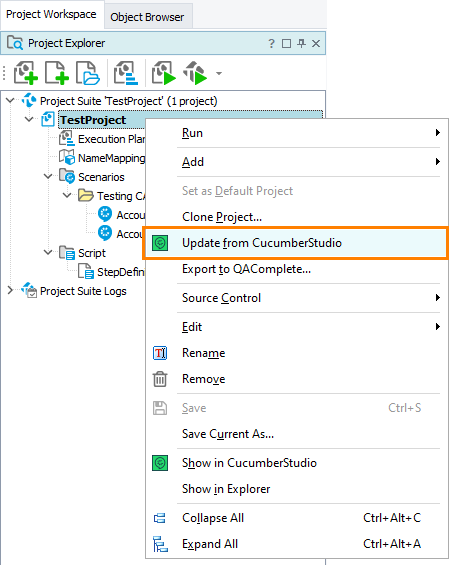Select the StepDefinitions script unit item
This screenshot has height=565, width=449.
(121, 272)
